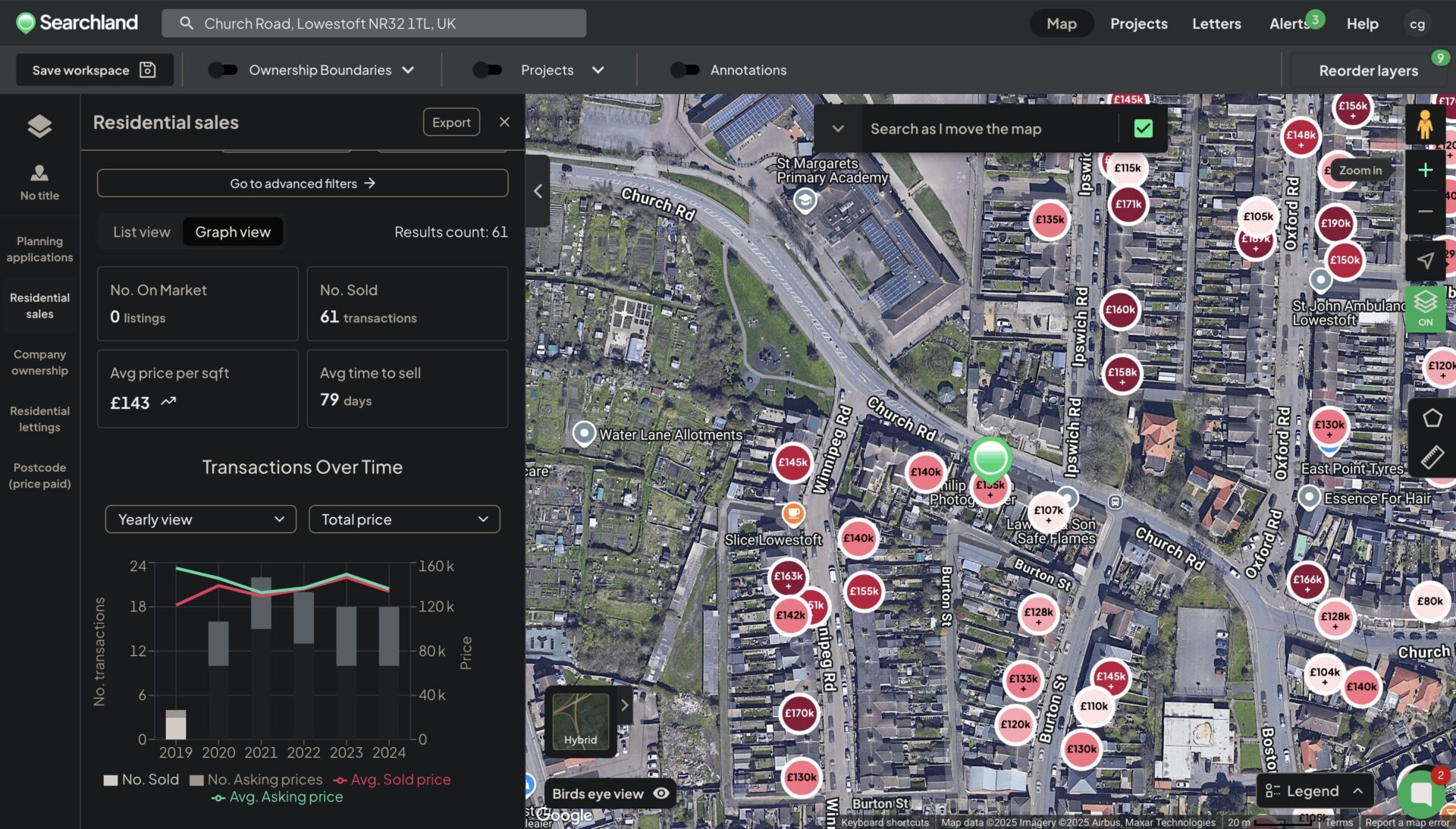Enable the Annotations toggle
This screenshot has height=829, width=1456.
(x=685, y=70)
